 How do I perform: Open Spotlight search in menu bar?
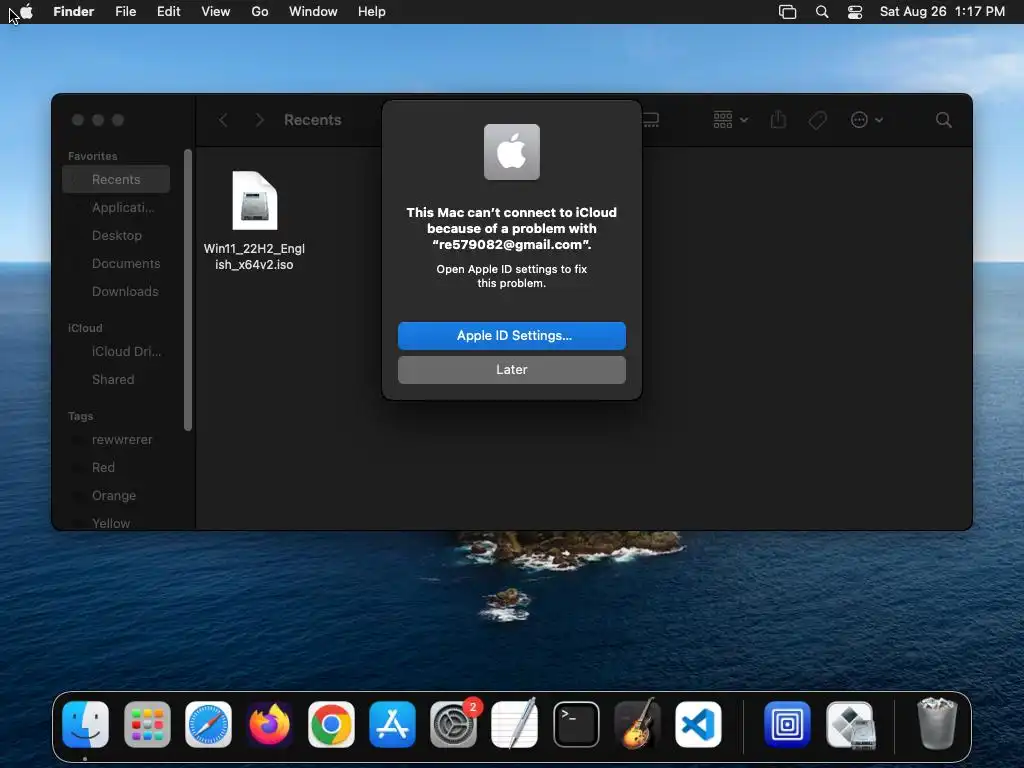click(822, 12)
